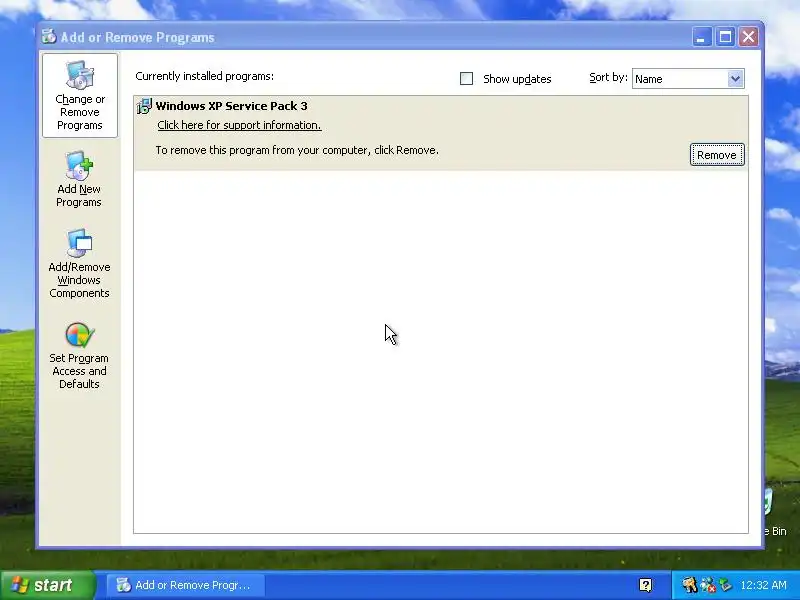Image resolution: width=800 pixels, height=600 pixels.
Task: Click the Sort by label
Action: 608,78
